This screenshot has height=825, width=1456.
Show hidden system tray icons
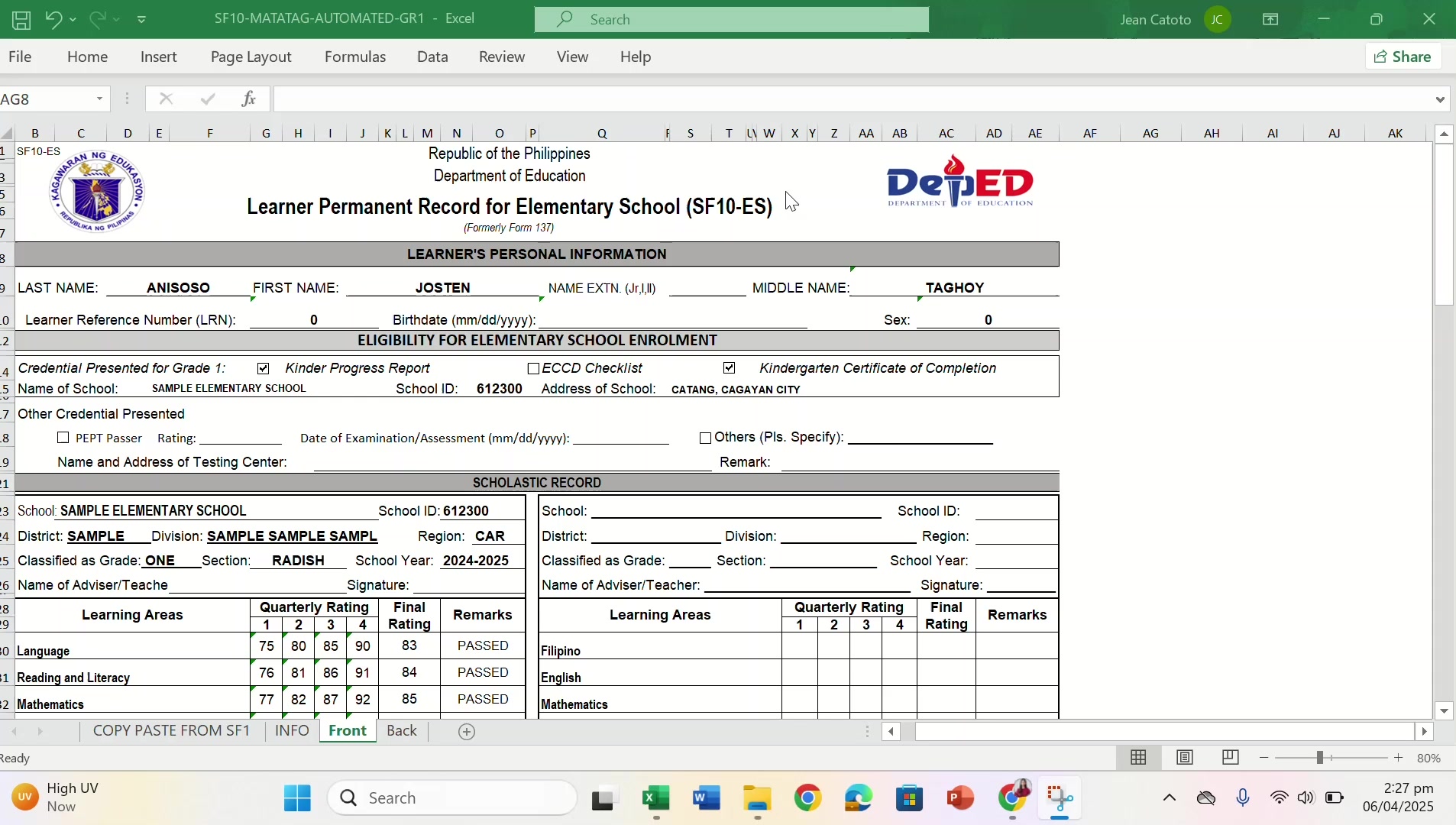1169,798
